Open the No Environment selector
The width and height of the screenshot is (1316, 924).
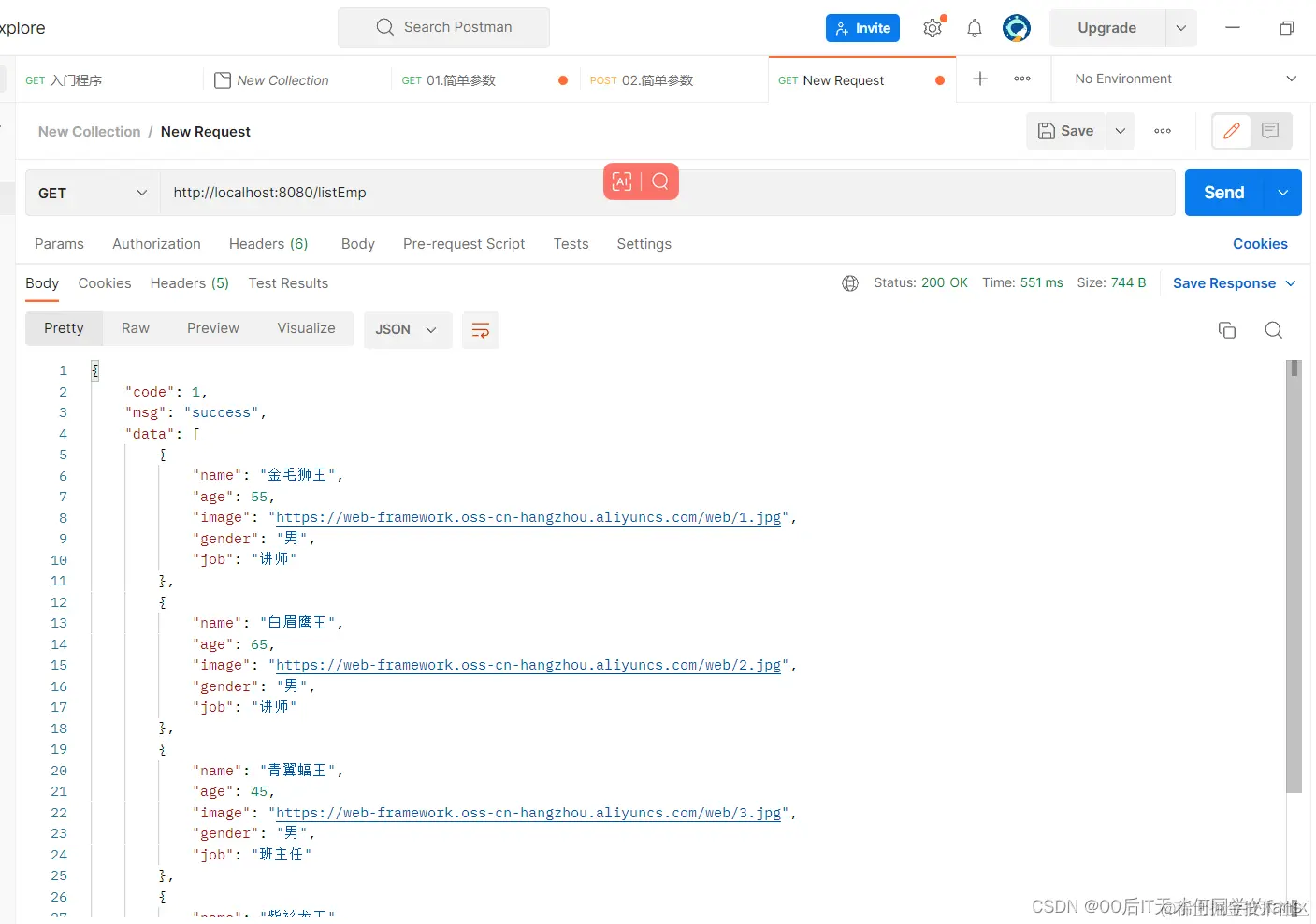coord(1185,79)
